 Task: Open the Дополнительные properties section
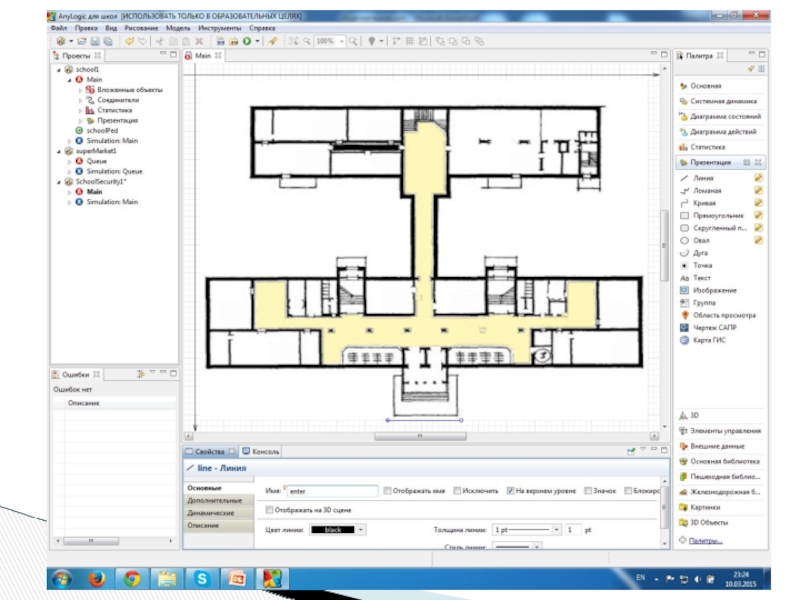[x=214, y=500]
